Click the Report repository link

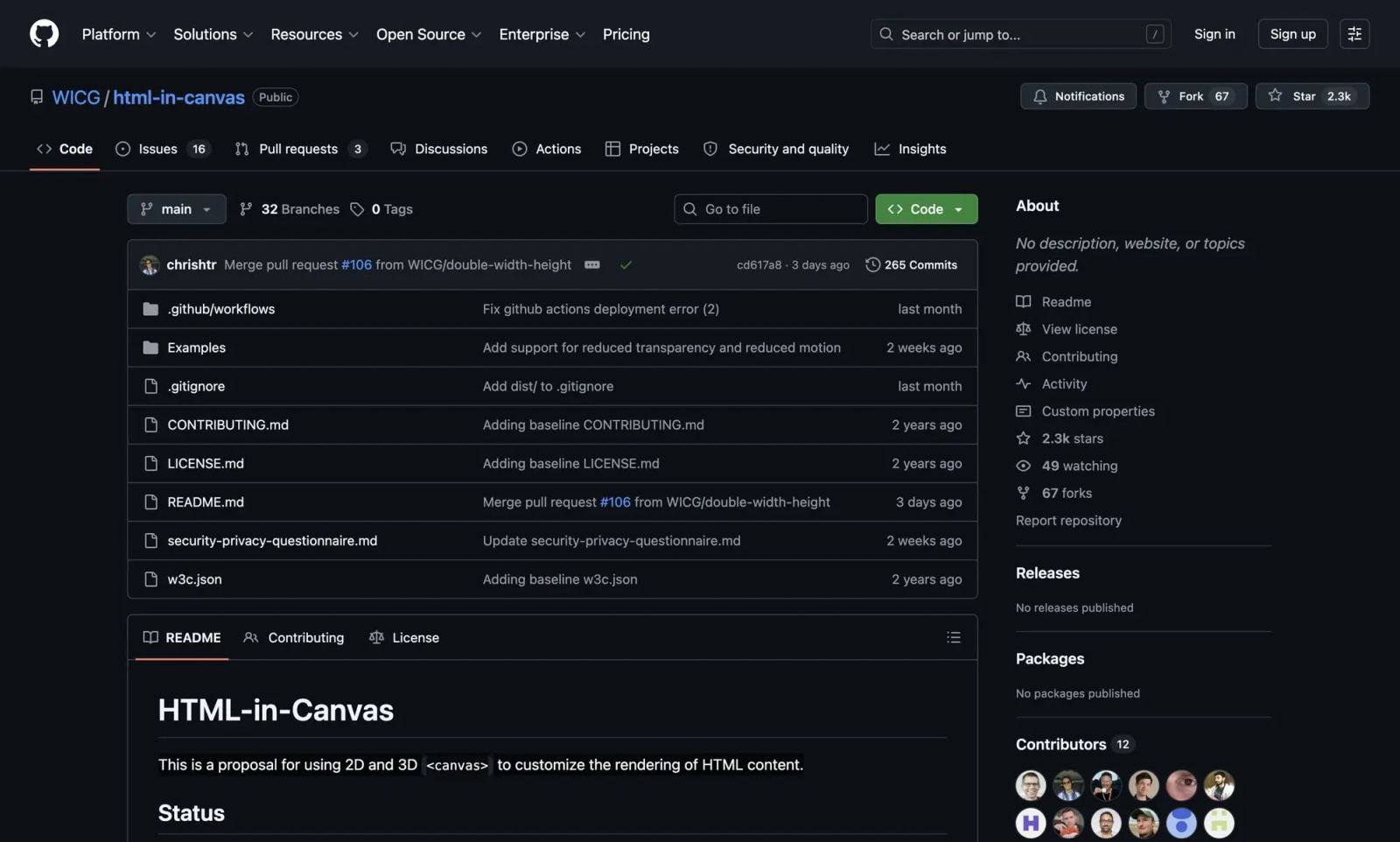pos(1068,520)
